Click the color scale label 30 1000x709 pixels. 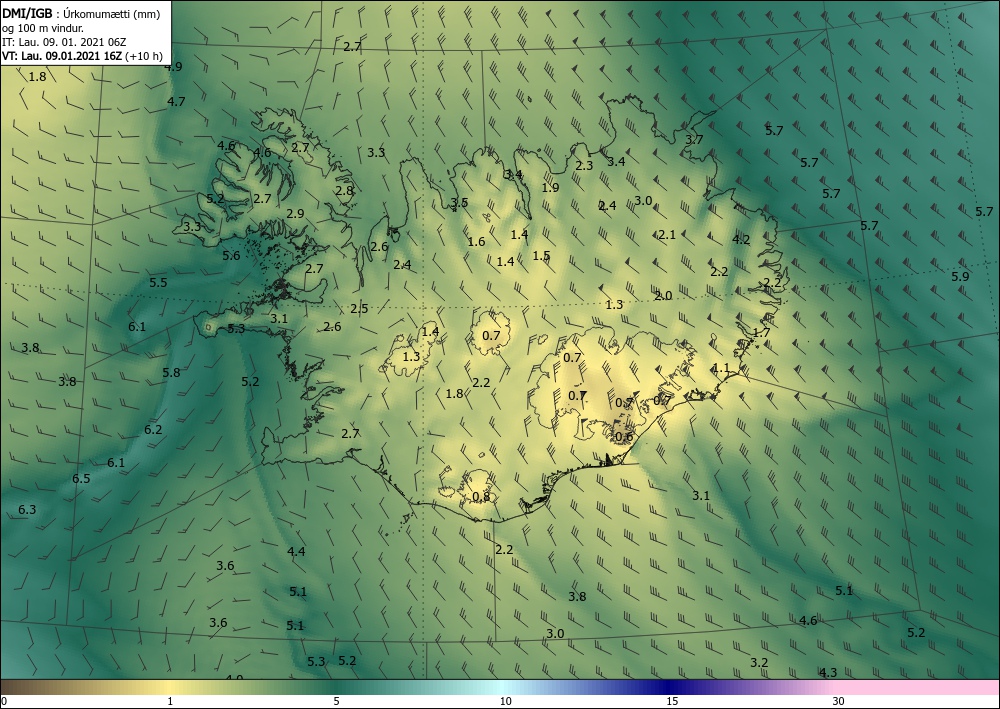coord(839,701)
